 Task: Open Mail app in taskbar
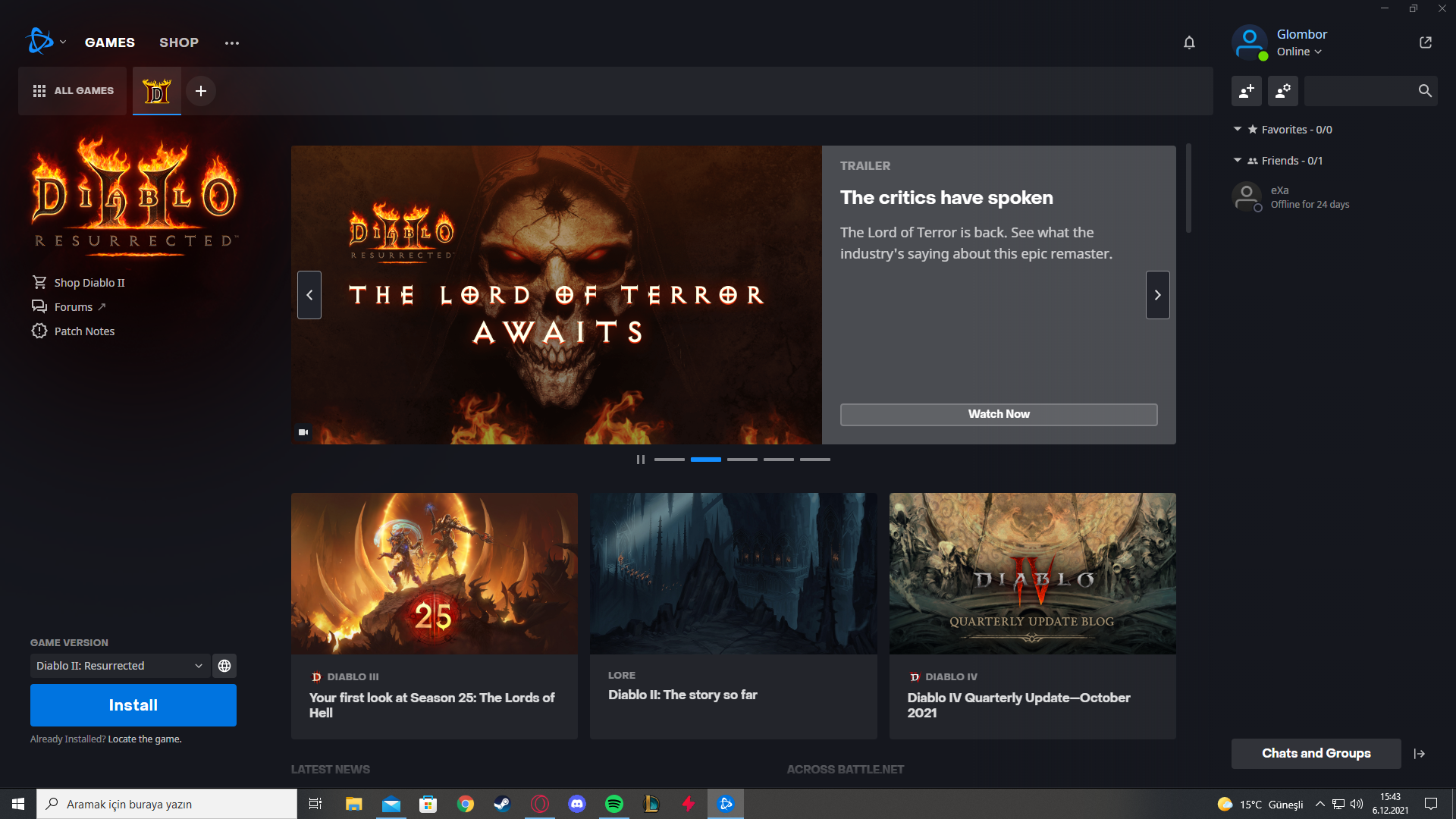(x=391, y=804)
